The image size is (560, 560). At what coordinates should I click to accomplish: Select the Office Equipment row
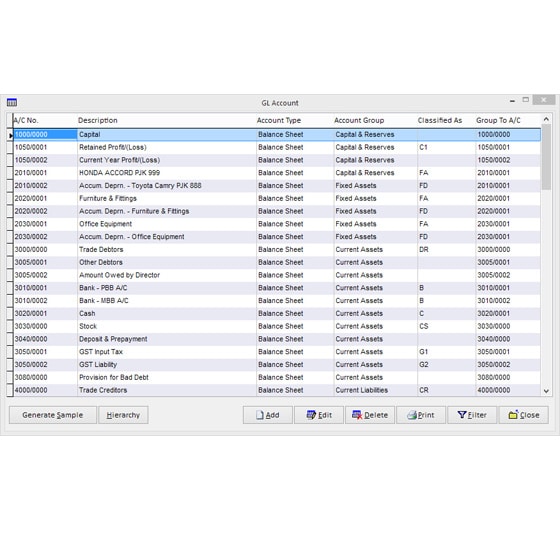pos(277,224)
